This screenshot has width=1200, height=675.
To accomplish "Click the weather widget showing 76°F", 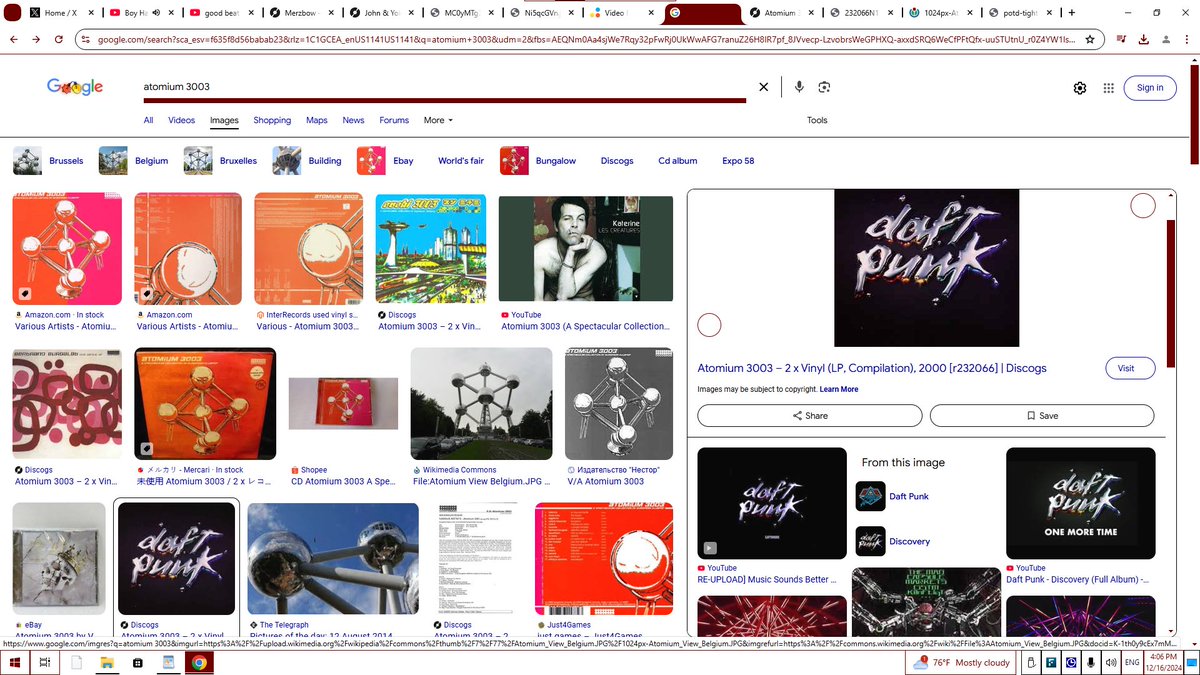I will click(961, 662).
